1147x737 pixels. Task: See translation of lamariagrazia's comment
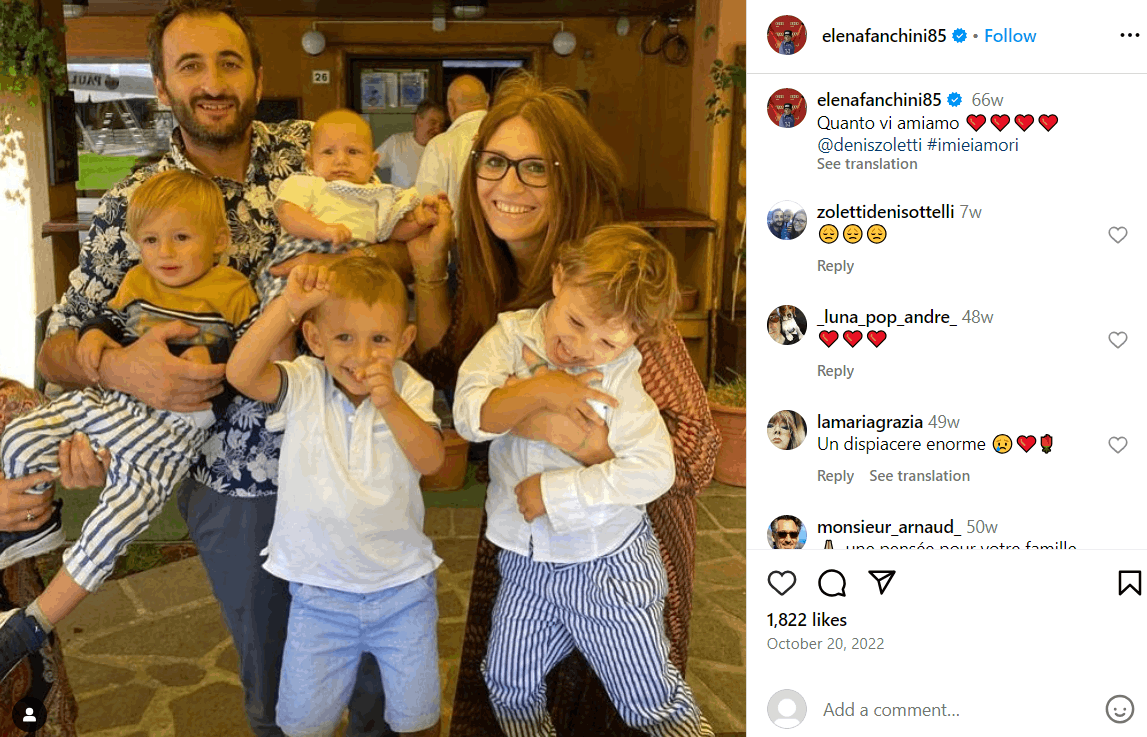point(919,476)
